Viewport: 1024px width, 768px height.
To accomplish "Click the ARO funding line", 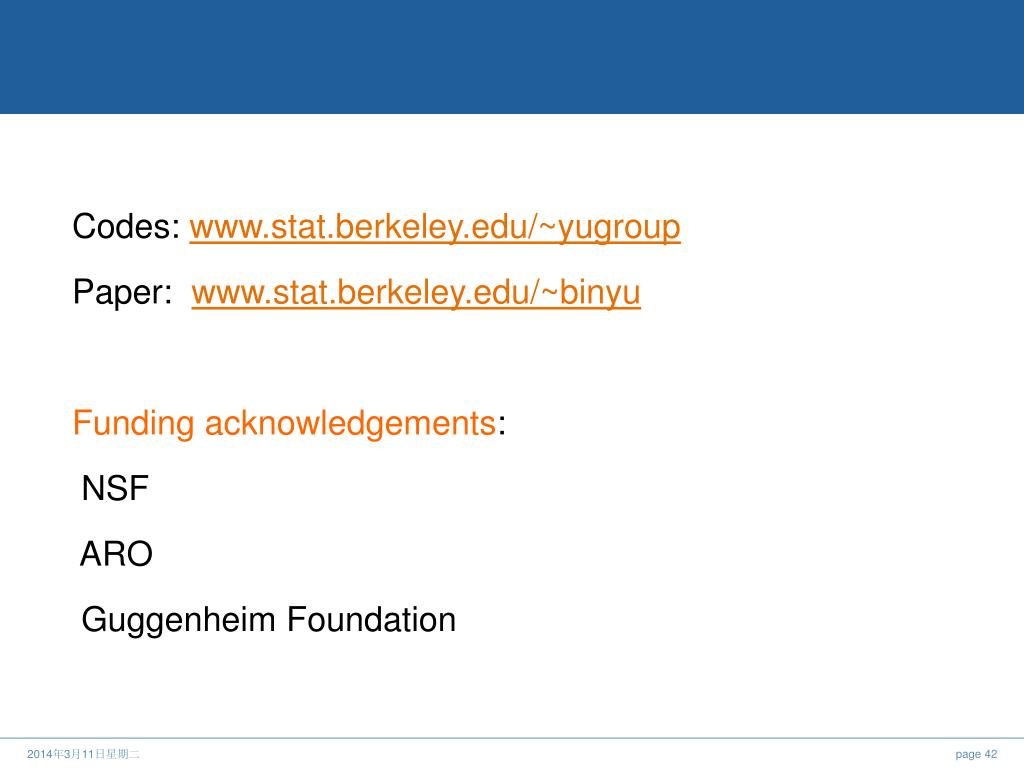I will tap(116, 554).
